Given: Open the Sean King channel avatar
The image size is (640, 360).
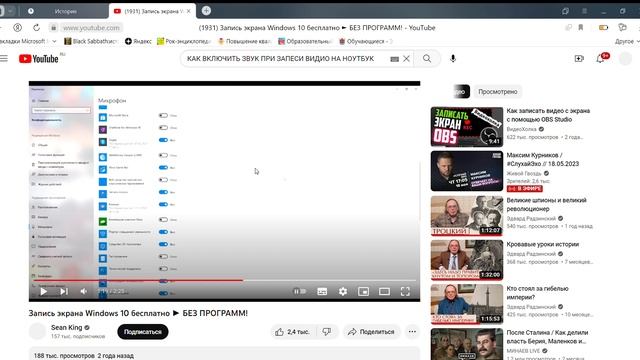Looking at the screenshot, I should [x=37, y=331].
